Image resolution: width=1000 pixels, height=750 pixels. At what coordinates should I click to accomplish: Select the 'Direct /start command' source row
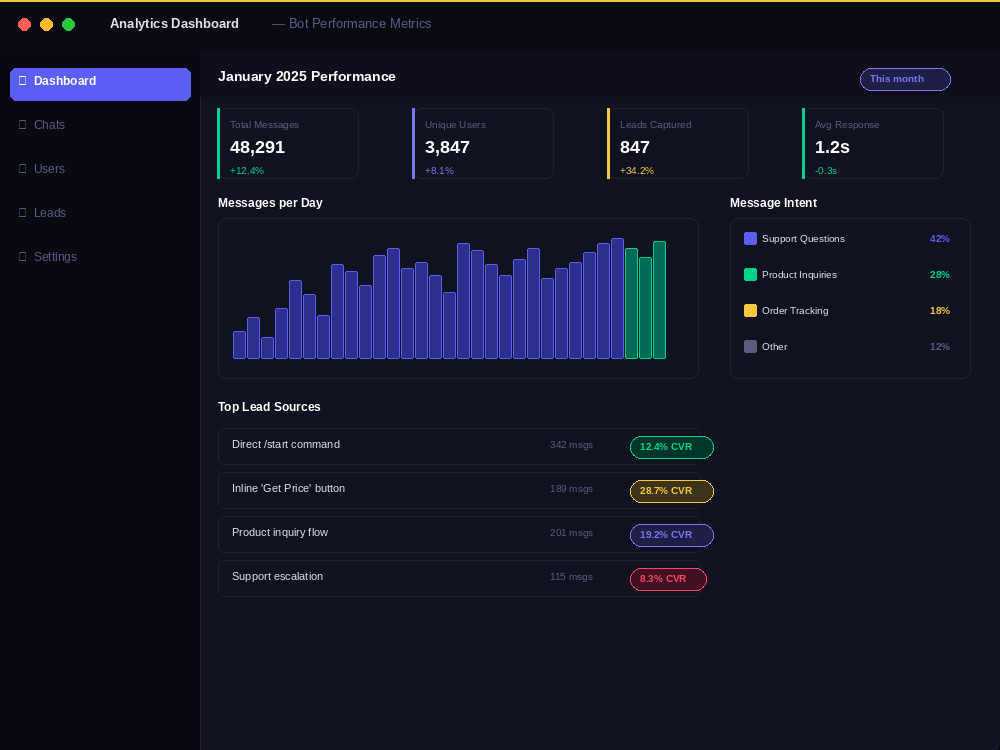click(x=459, y=446)
